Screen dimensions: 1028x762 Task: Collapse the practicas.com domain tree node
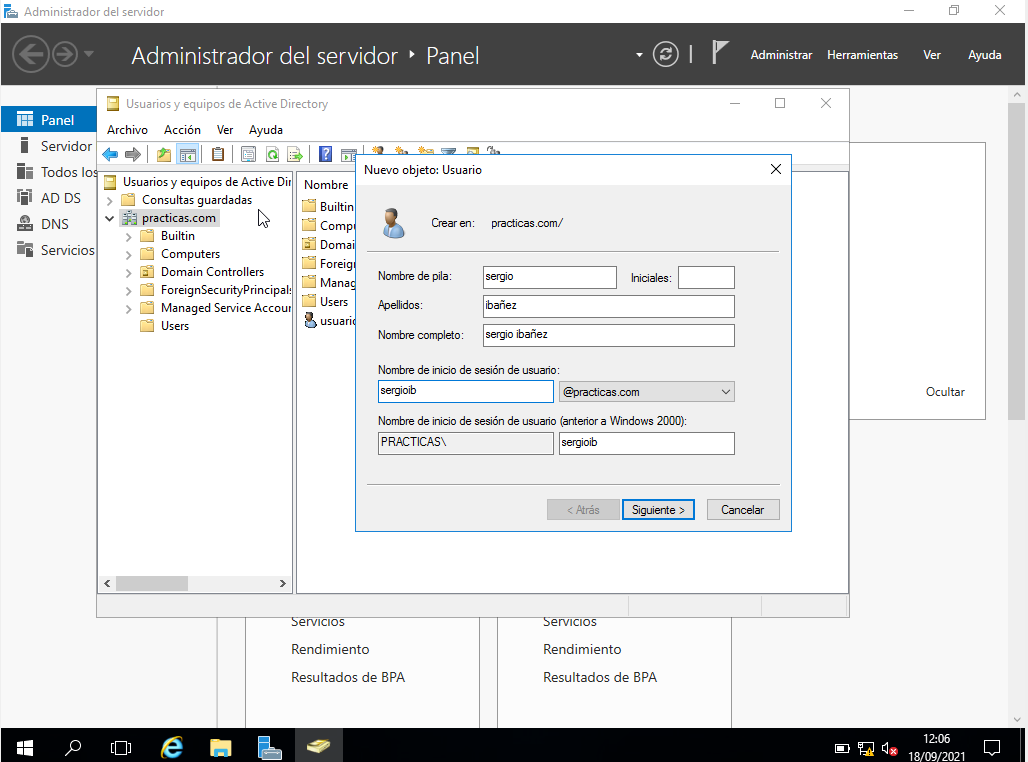(x=109, y=218)
